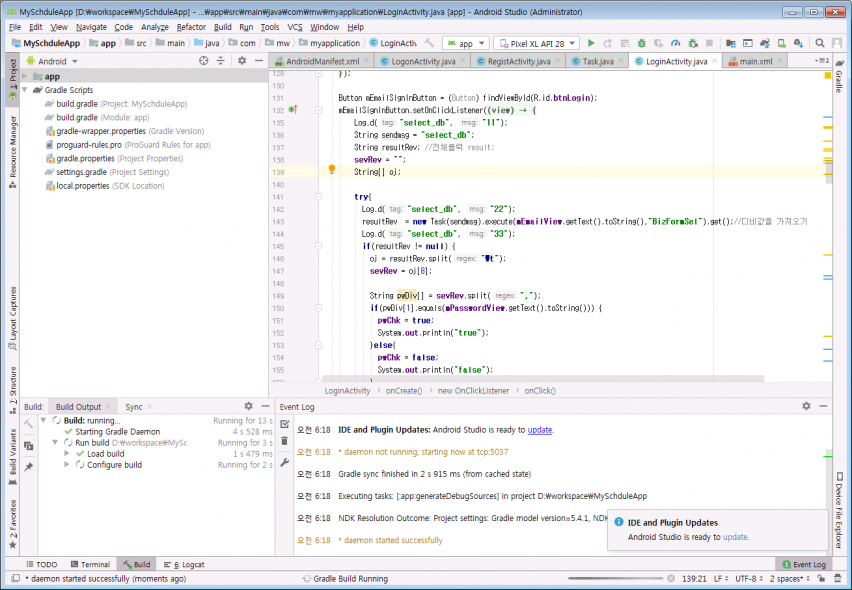Open Build panel settings gear

[248, 406]
